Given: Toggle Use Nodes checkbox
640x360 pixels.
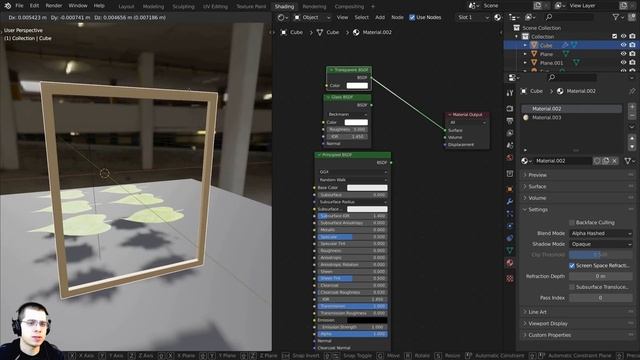Looking at the screenshot, I should point(412,17).
